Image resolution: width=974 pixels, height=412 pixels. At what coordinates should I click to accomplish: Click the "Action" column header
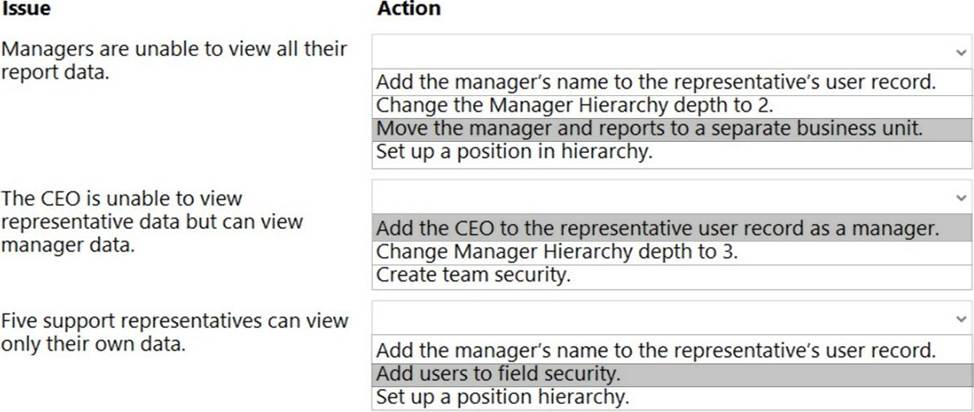pos(408,9)
